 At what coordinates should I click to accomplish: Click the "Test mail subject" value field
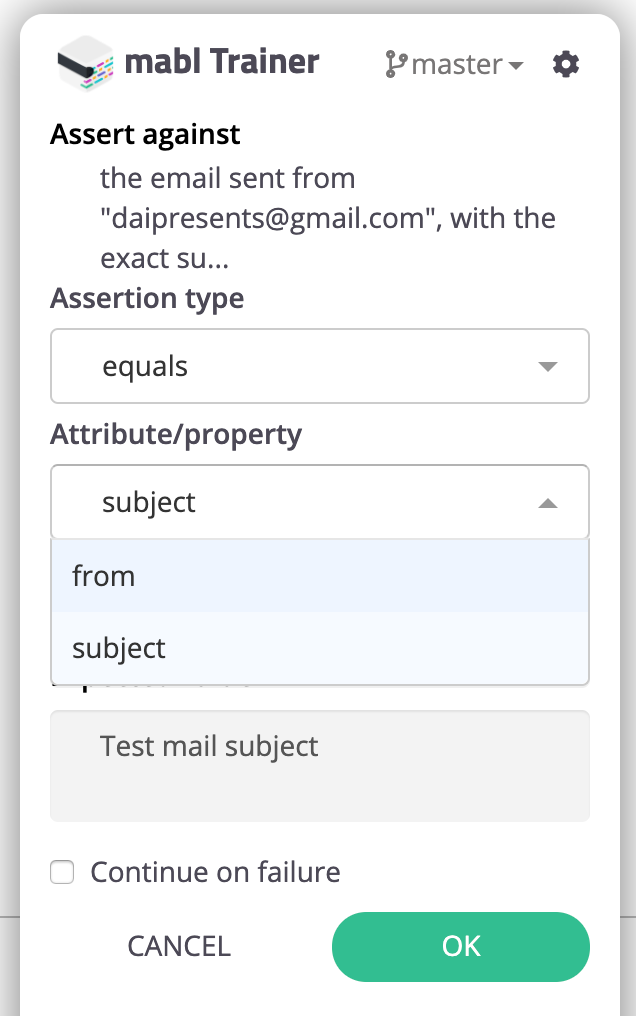[x=320, y=765]
